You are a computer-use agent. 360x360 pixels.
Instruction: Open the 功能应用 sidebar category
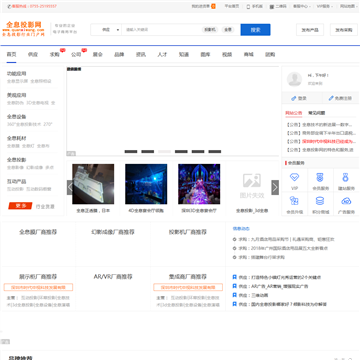click(17, 74)
